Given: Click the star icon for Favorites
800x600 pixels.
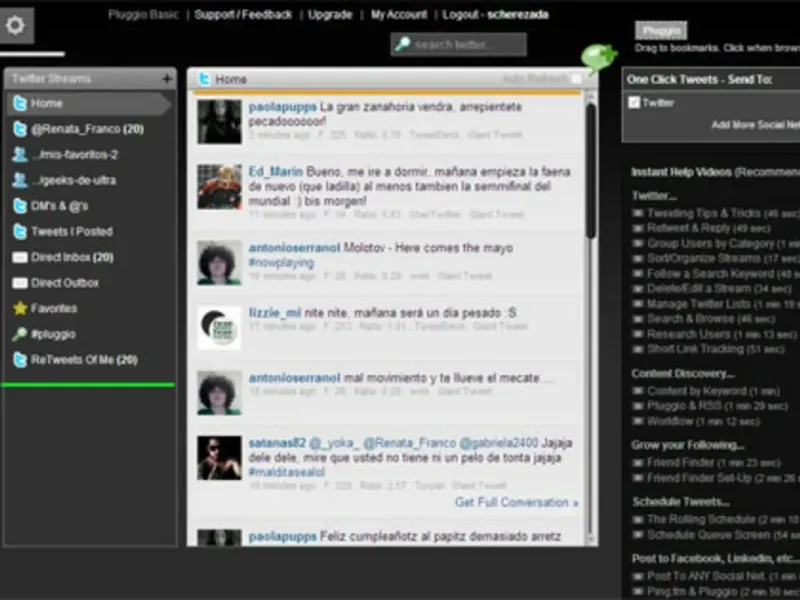Looking at the screenshot, I should pyautogui.click(x=20, y=308).
